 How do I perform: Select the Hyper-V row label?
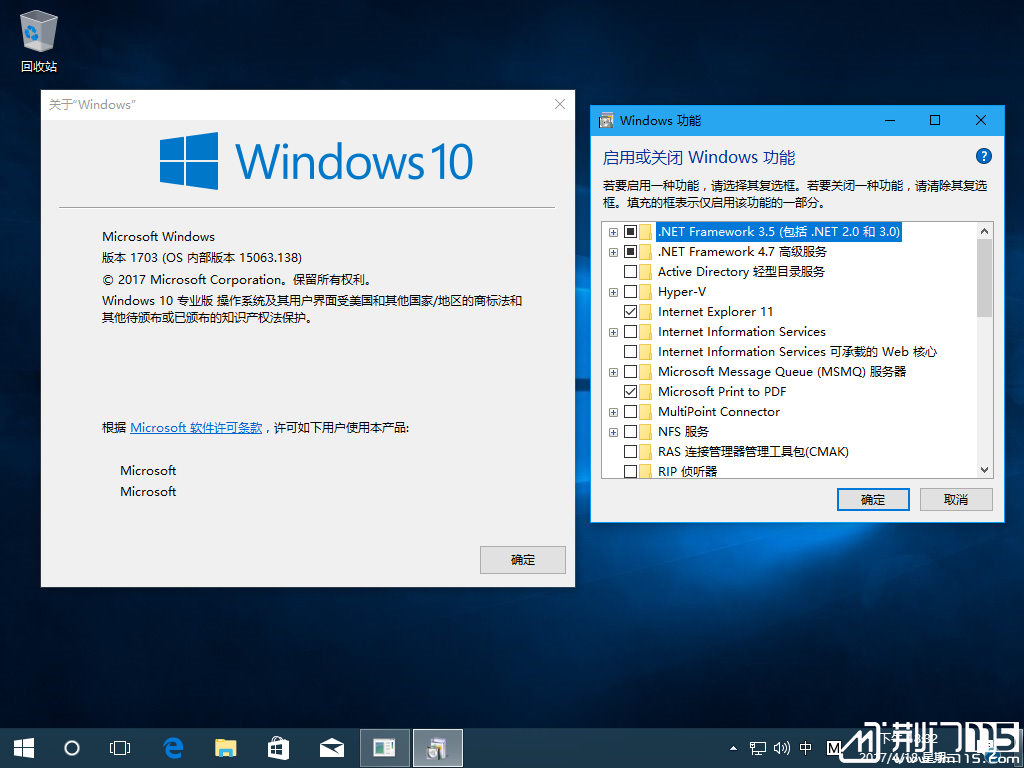click(682, 291)
